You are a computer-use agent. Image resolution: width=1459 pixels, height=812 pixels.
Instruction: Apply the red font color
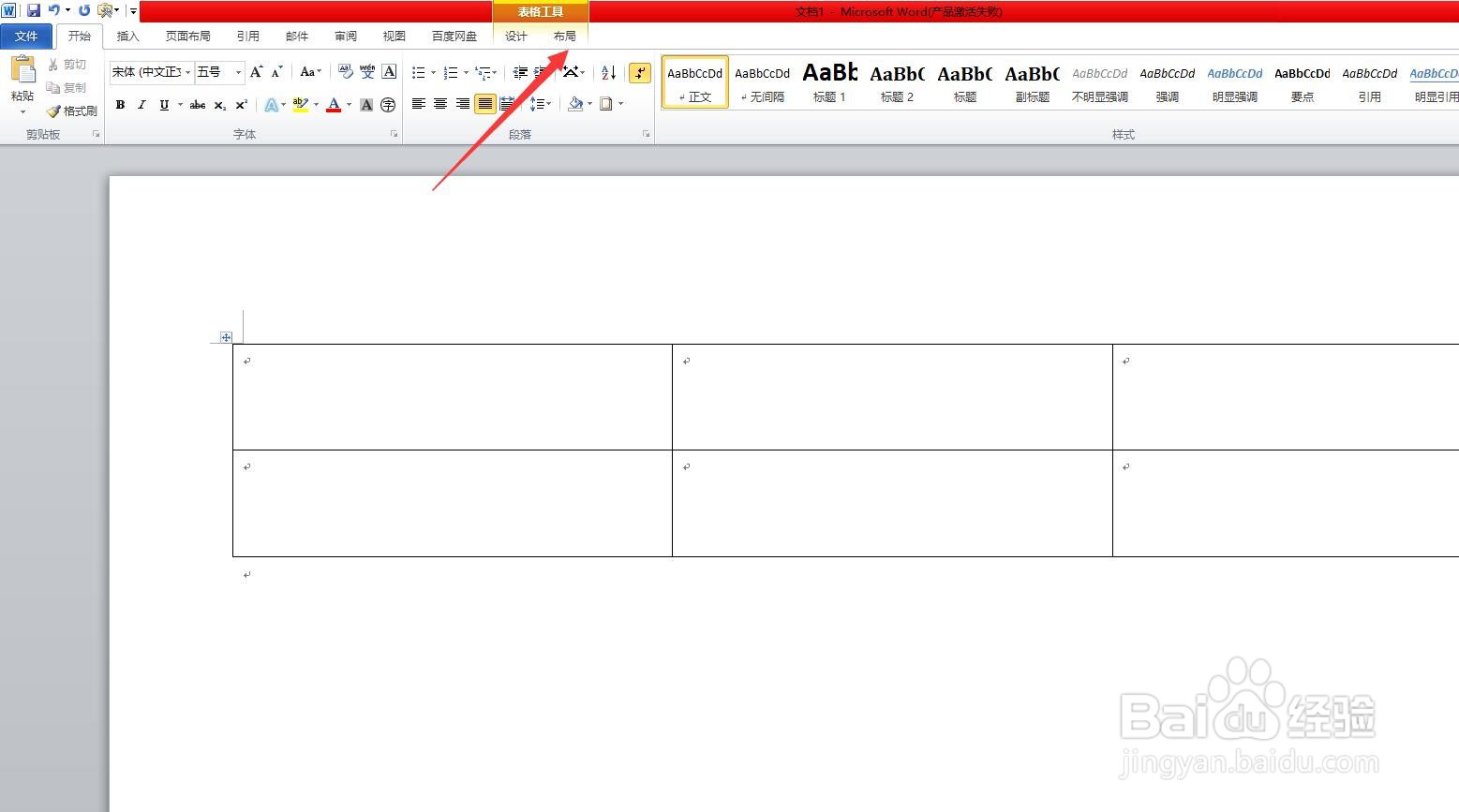[334, 105]
